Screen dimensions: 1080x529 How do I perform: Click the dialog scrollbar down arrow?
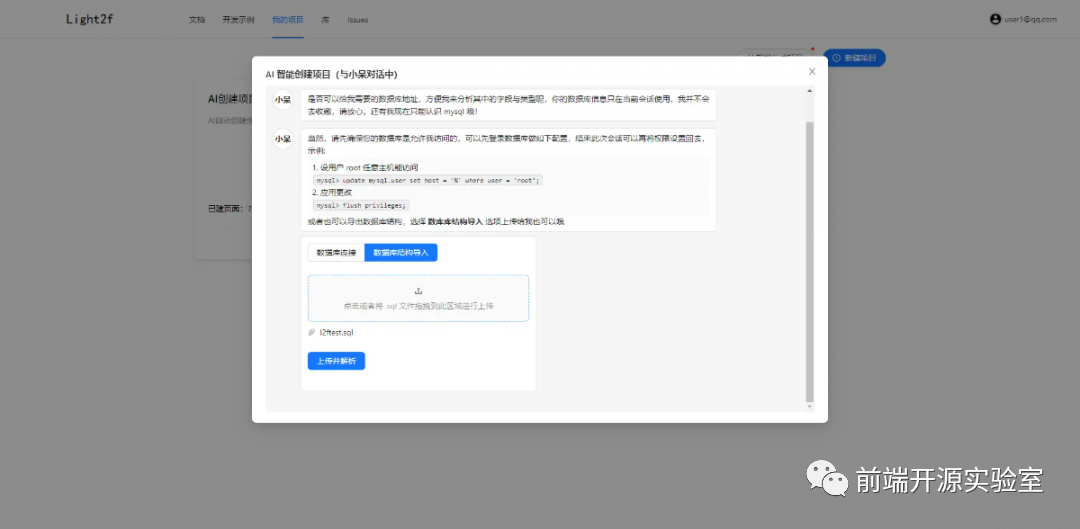point(809,406)
